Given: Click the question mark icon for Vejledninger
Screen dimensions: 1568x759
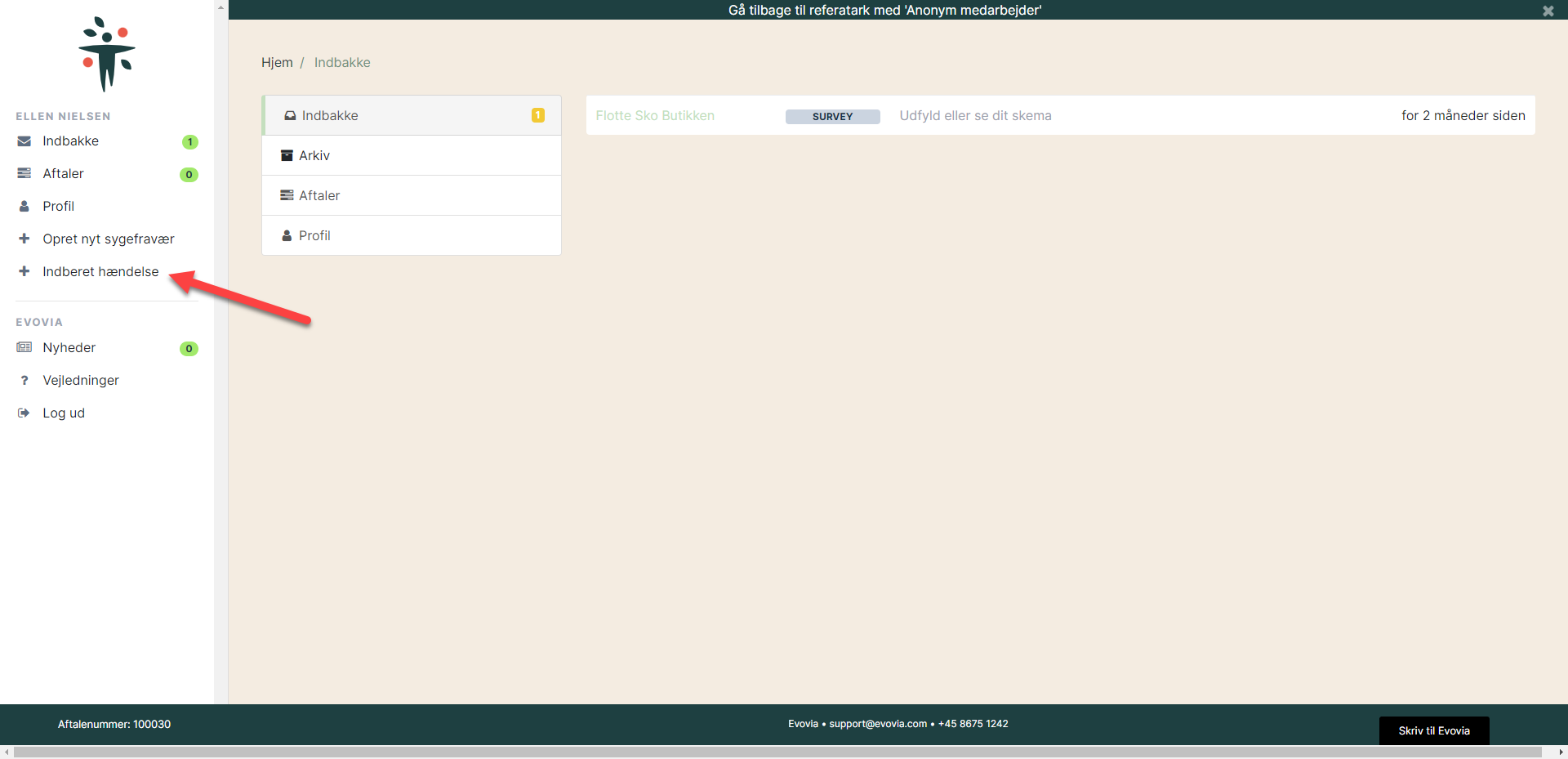Looking at the screenshot, I should (24, 381).
